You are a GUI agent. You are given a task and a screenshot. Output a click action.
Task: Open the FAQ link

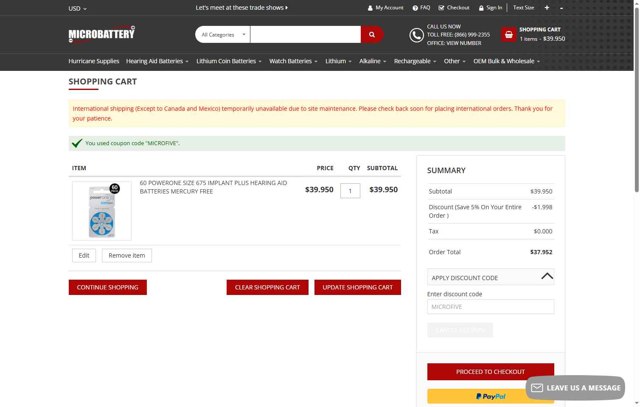[x=421, y=8]
